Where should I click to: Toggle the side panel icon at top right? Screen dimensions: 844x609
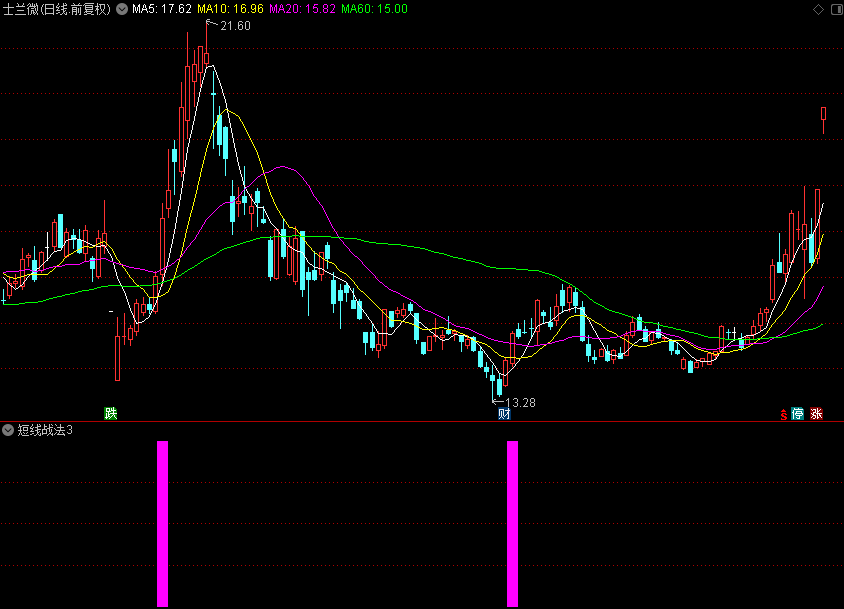[x=837, y=9]
